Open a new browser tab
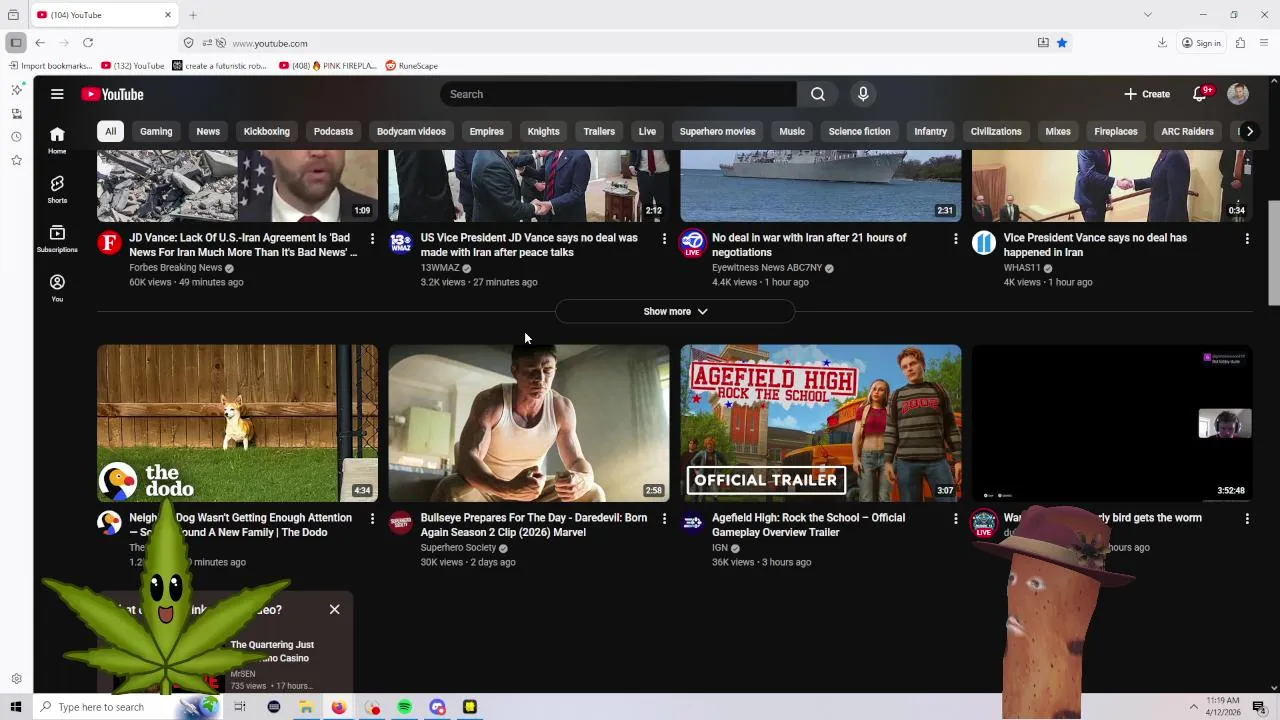Viewport: 1280px width, 720px height. pyautogui.click(x=193, y=15)
